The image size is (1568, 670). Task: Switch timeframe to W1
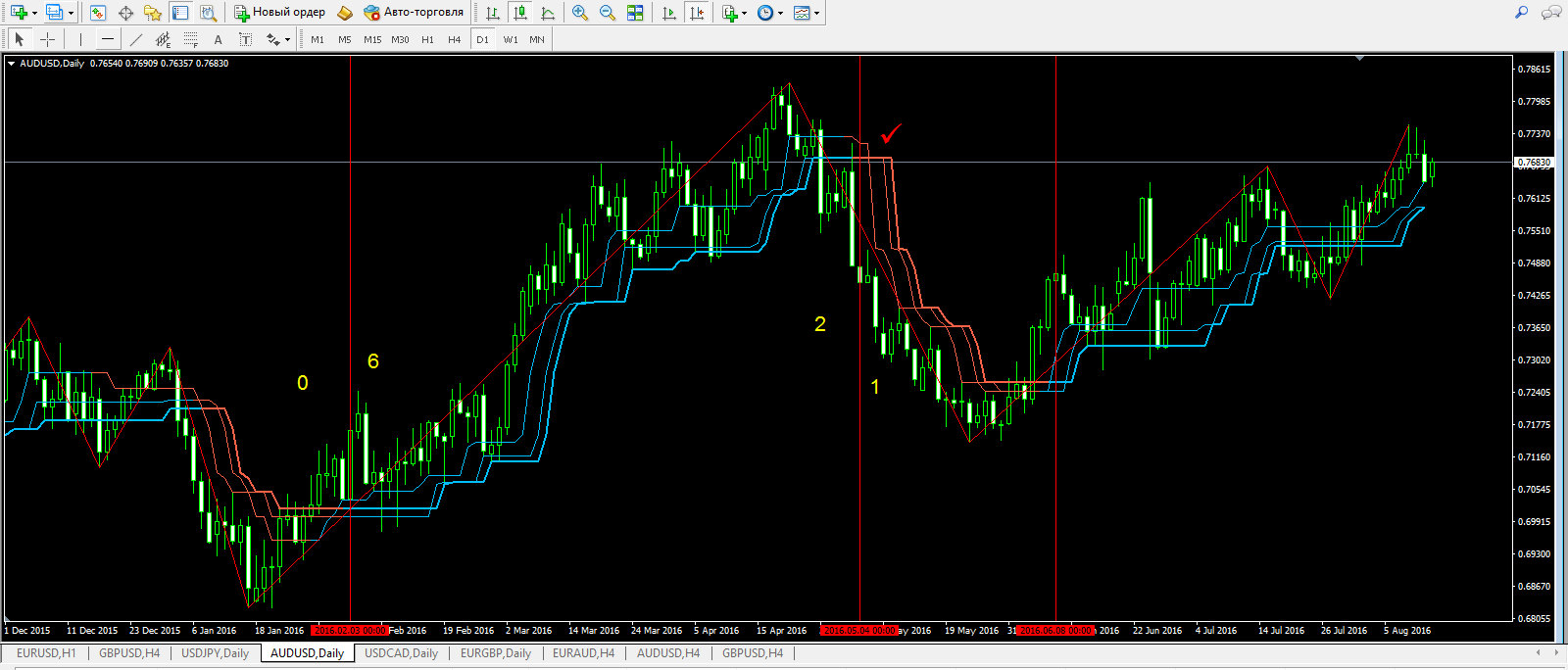[x=511, y=39]
